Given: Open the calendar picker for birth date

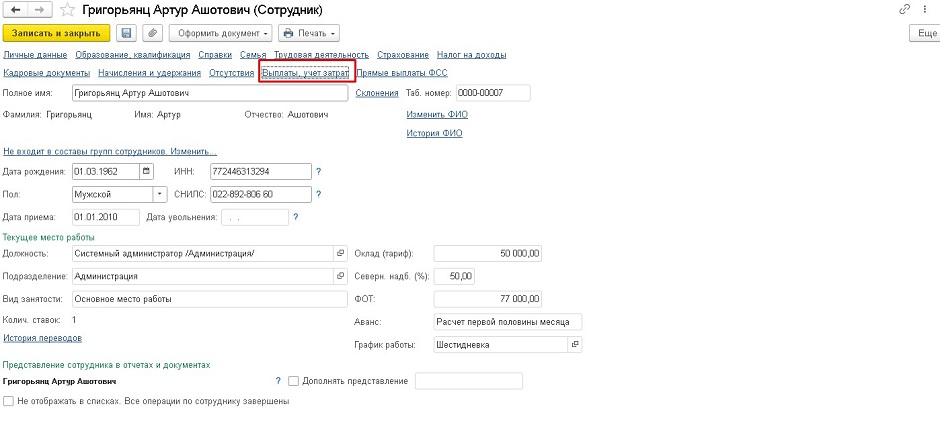Looking at the screenshot, I should [147, 171].
